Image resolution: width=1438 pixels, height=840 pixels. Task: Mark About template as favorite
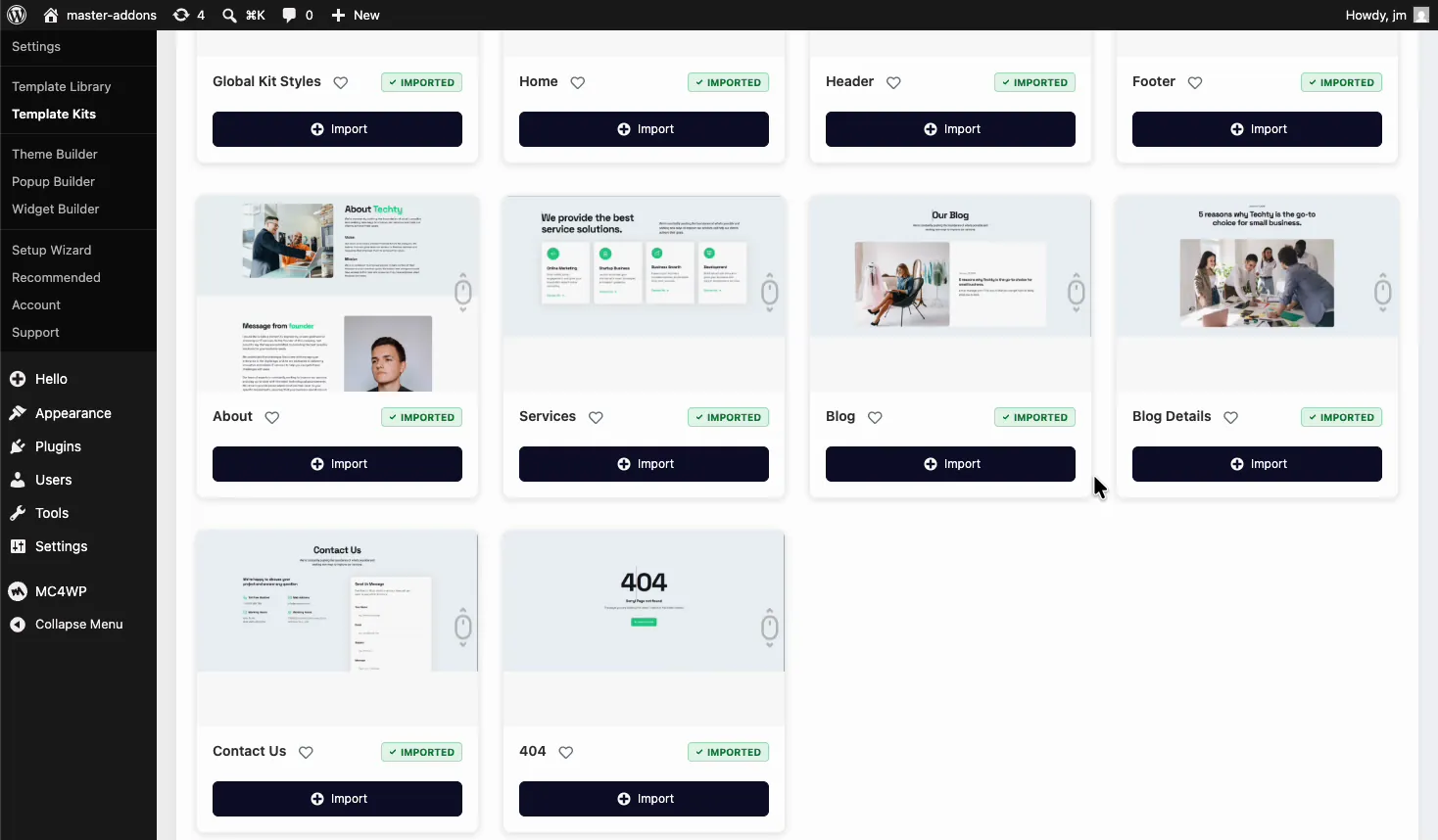(x=272, y=418)
